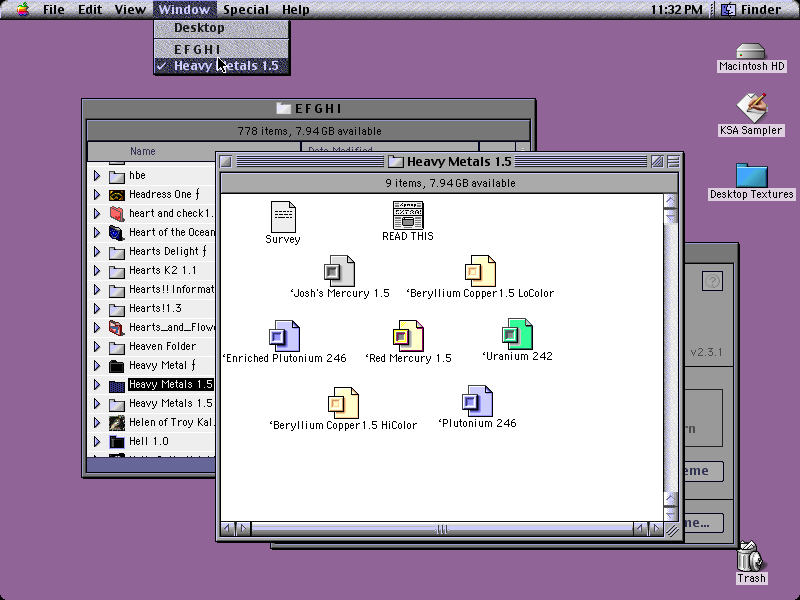Click the highlighted "Heavy Metals 1.5" row name

click(170, 385)
